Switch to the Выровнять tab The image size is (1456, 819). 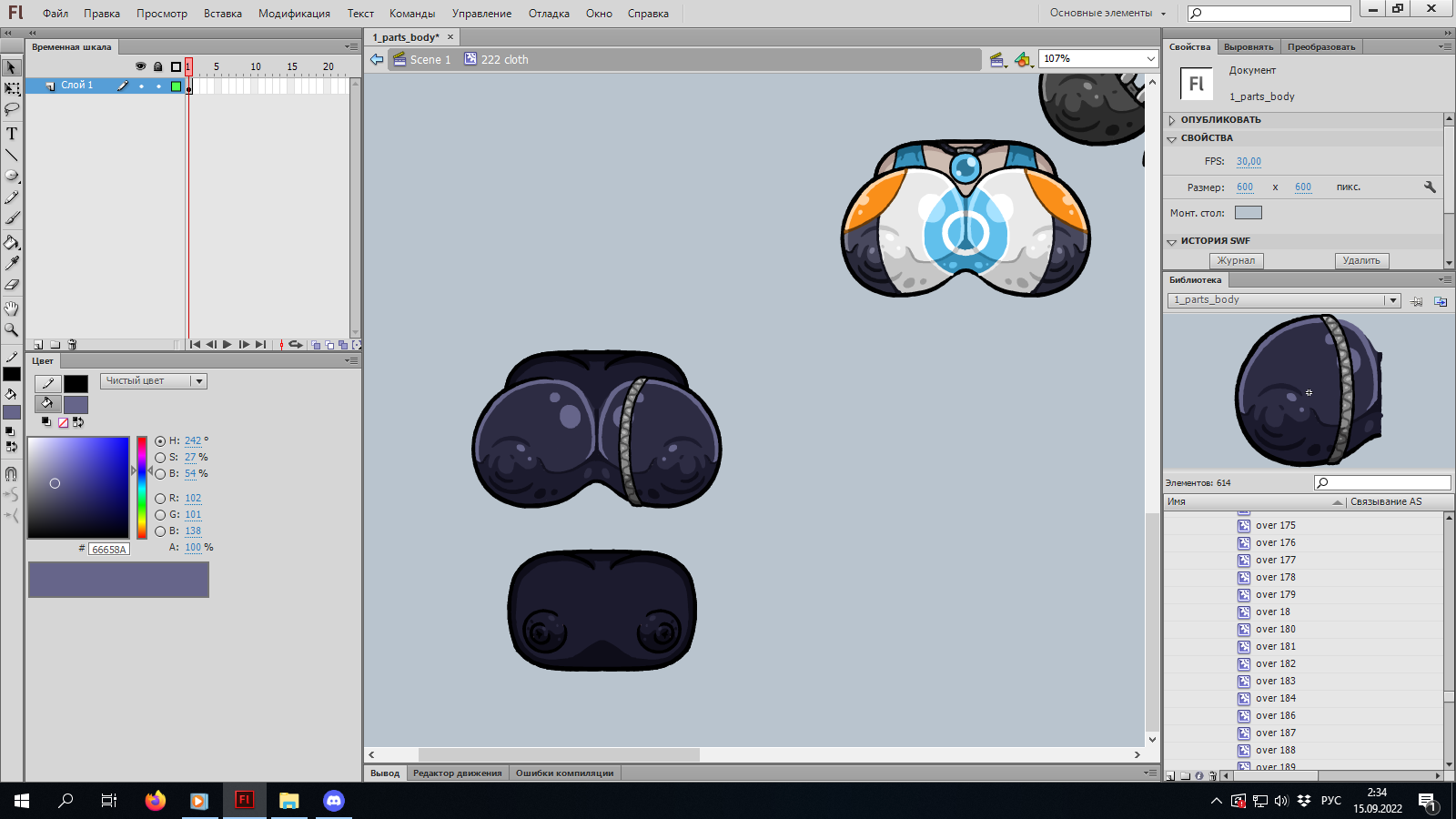pos(1249,46)
